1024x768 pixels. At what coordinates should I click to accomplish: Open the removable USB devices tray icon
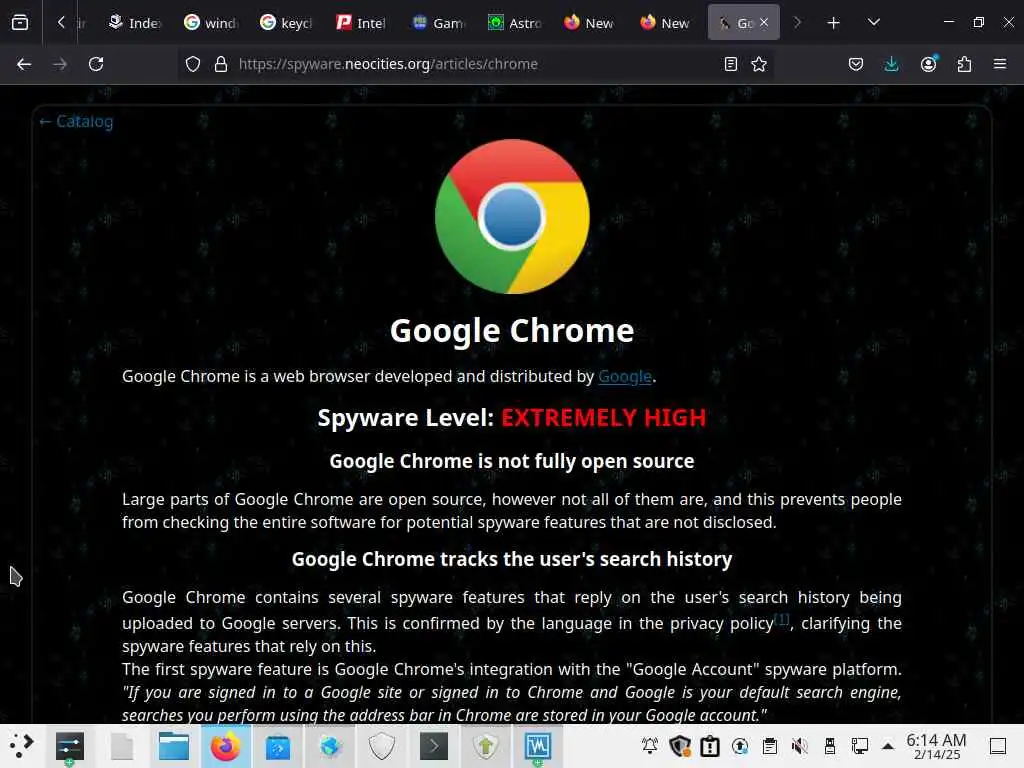pyautogui.click(x=830, y=746)
